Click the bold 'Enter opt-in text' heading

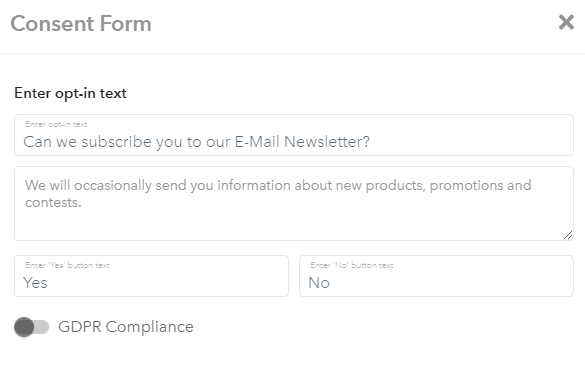[70, 93]
